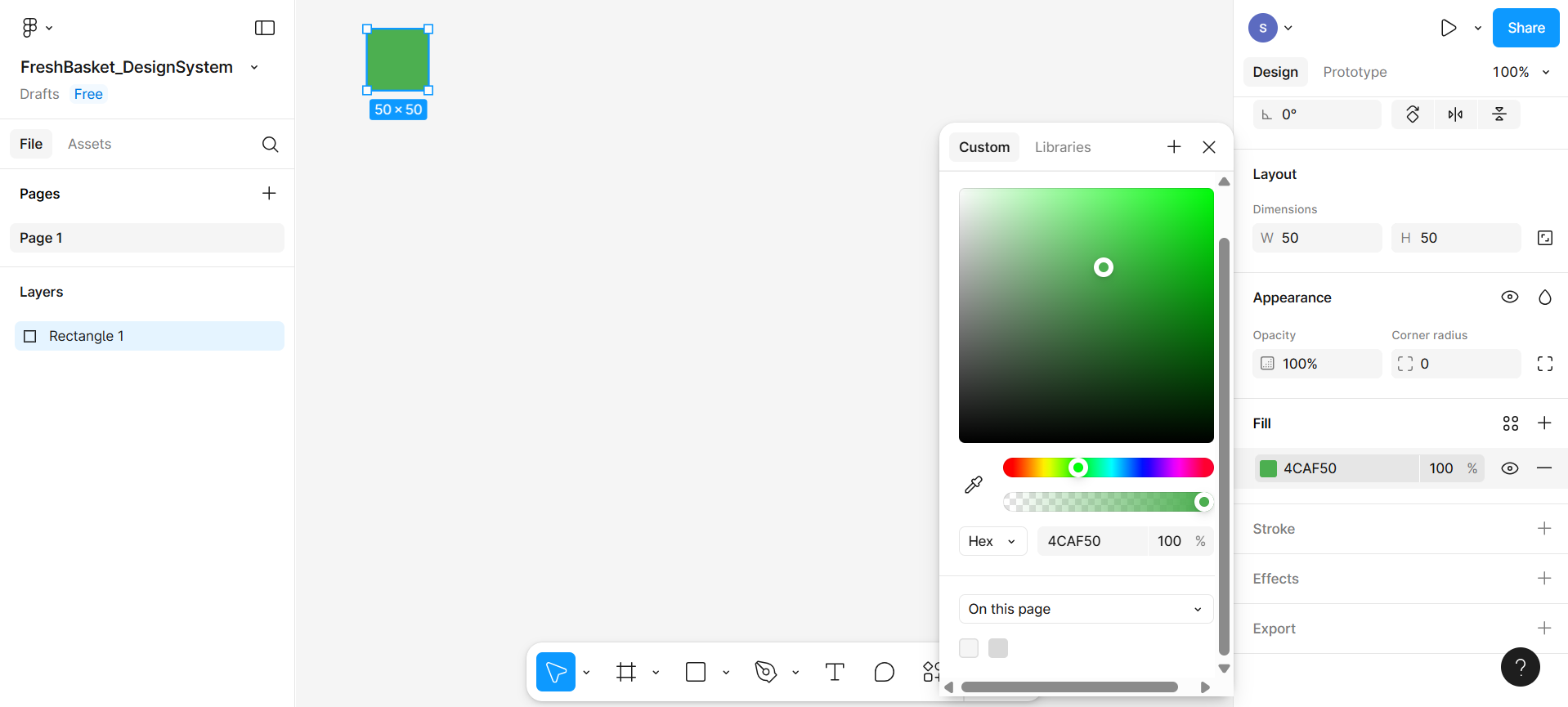Select the Comment tool in toolbar
The image size is (1568, 707).
click(884, 672)
